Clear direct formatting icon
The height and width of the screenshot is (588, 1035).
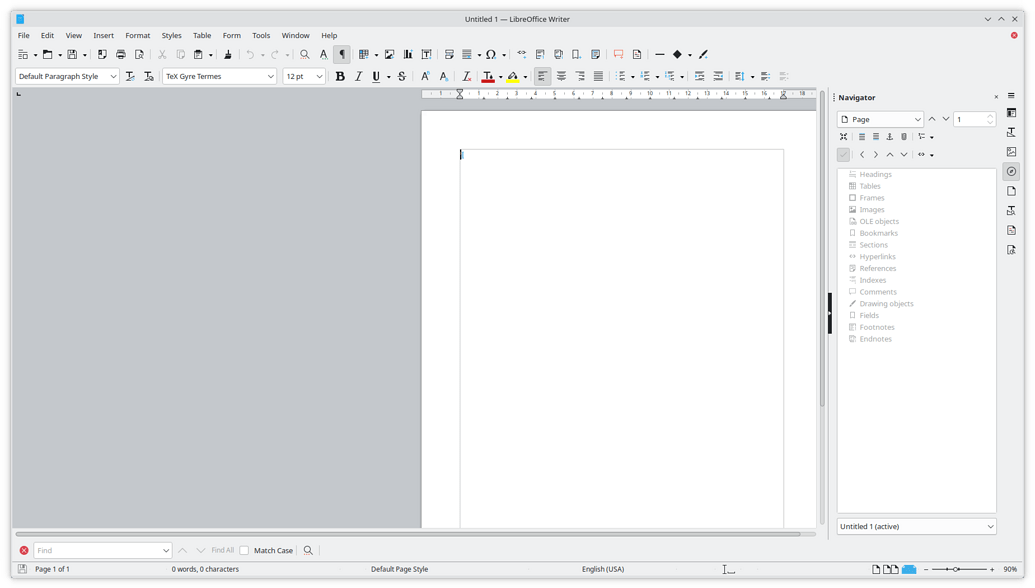coord(466,77)
